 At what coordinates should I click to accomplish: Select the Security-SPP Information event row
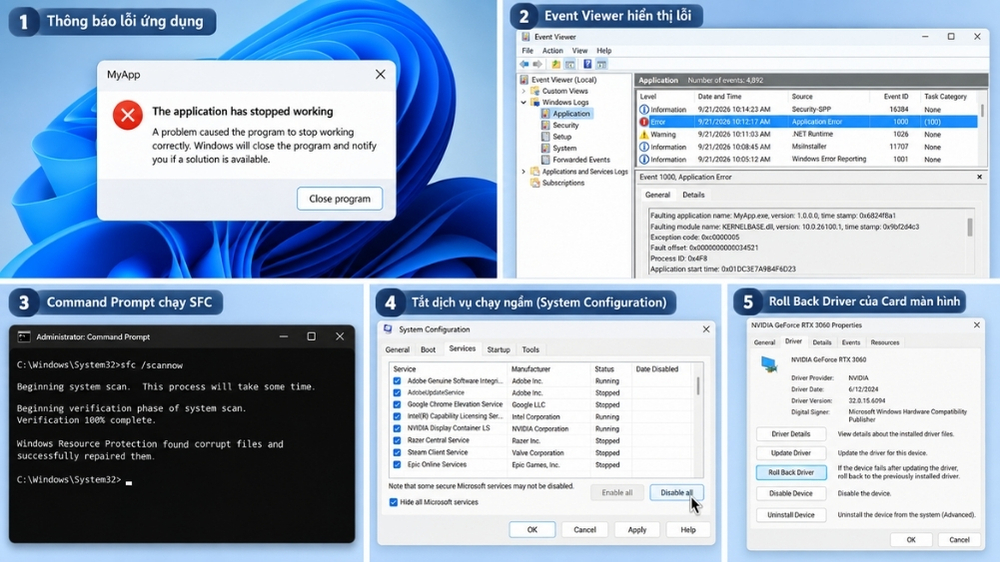point(808,110)
